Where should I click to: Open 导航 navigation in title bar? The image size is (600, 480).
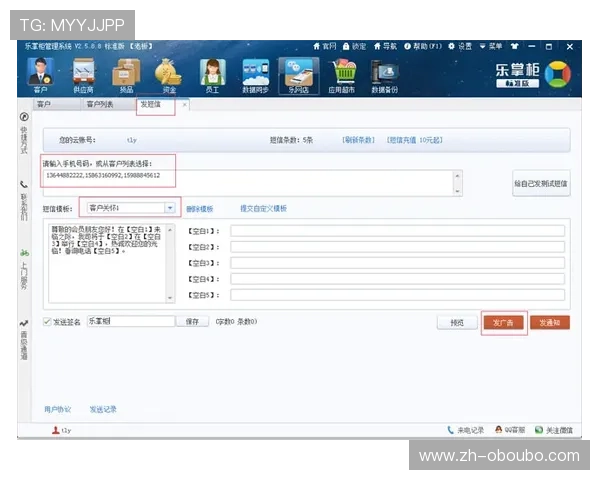click(385, 46)
